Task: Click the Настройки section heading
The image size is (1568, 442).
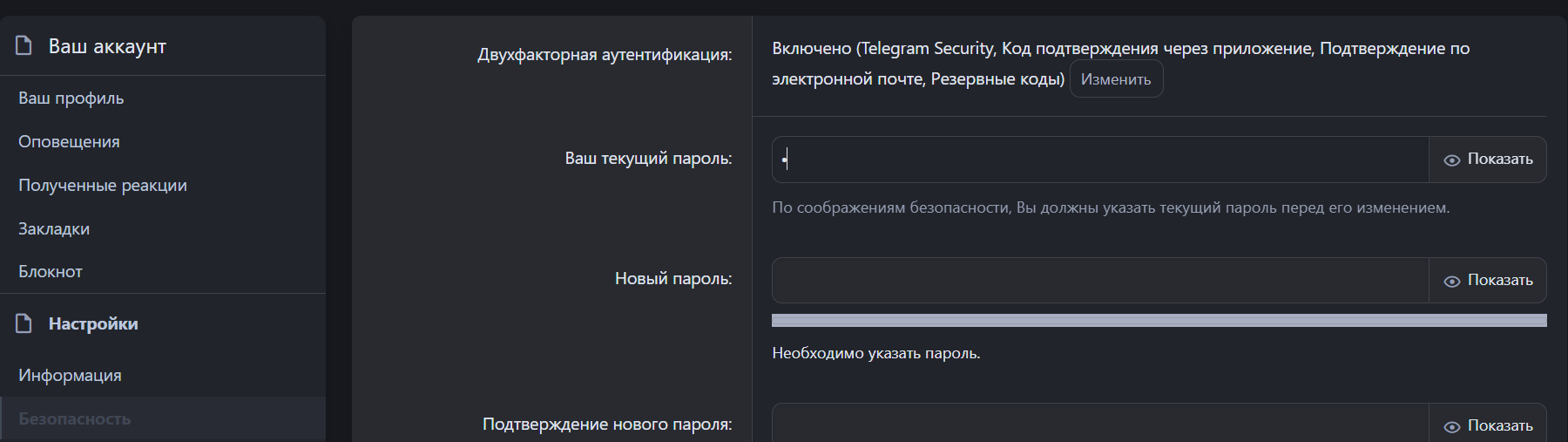Action: coord(93,324)
